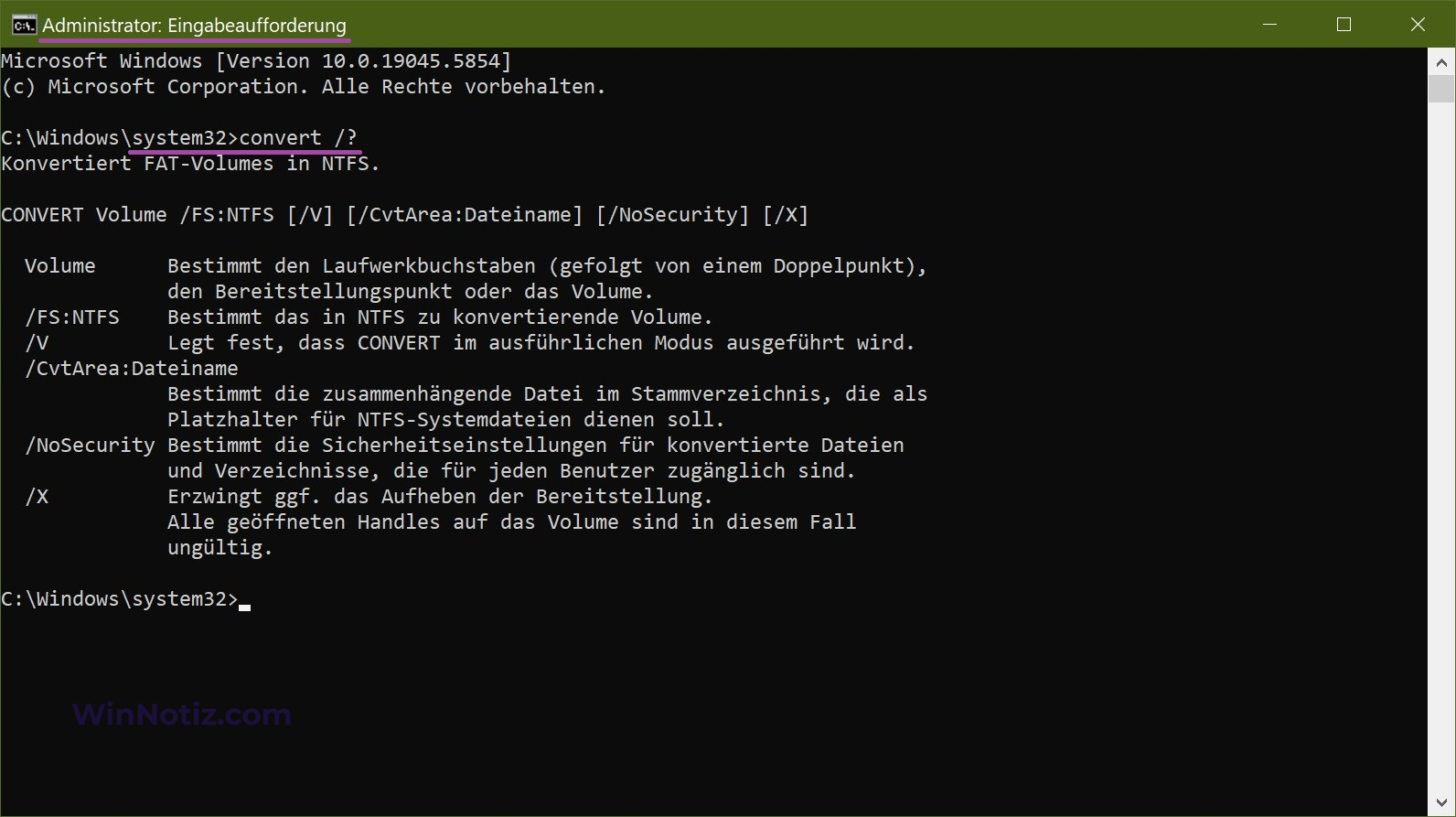The width and height of the screenshot is (1456, 817).
Task: Click the /V parameter label
Action: coord(37,343)
